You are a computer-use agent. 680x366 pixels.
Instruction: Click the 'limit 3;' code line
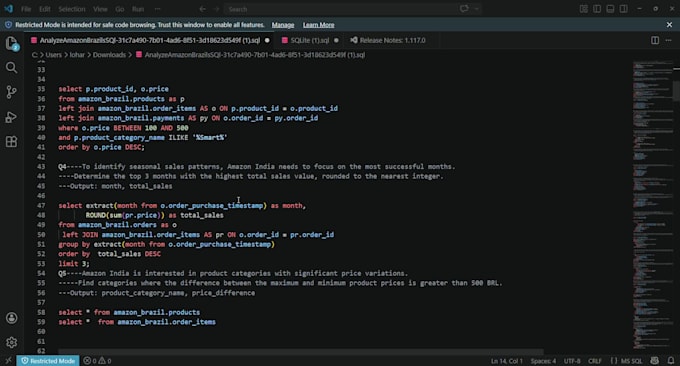click(74, 264)
